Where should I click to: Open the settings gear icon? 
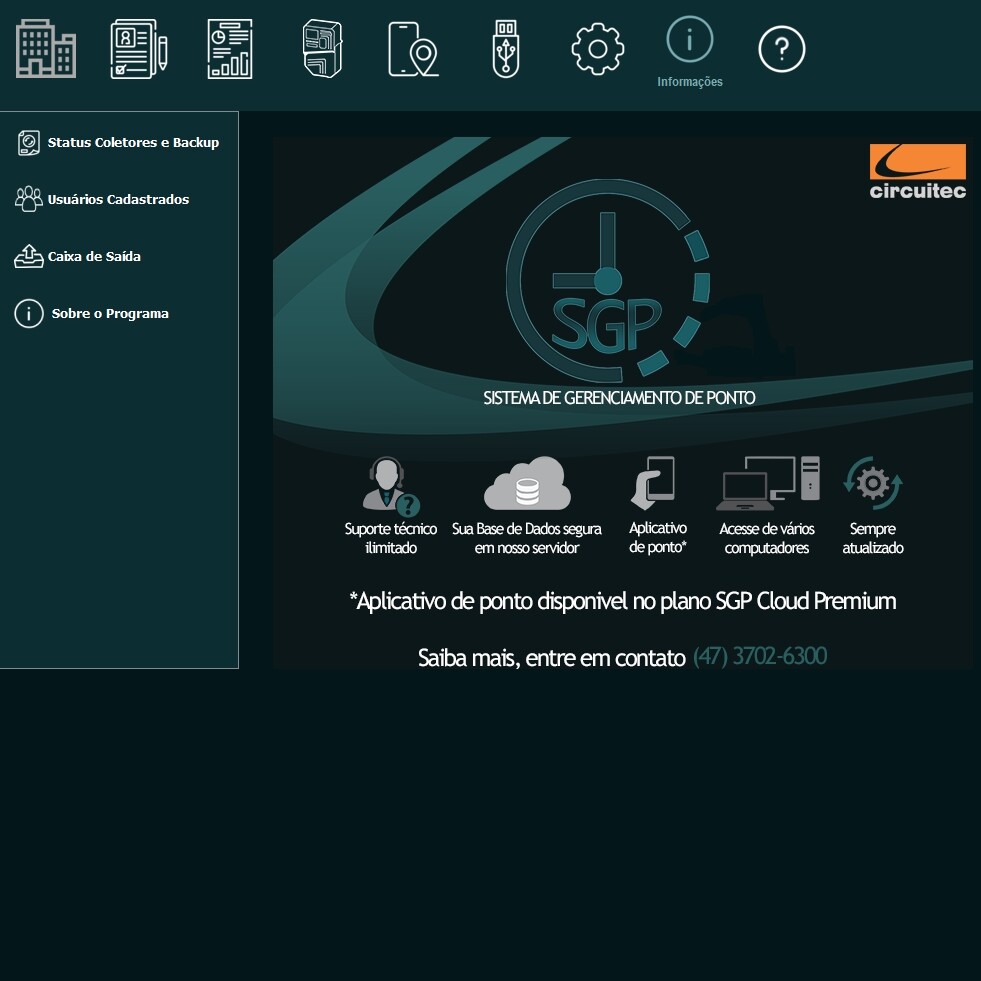coord(597,49)
